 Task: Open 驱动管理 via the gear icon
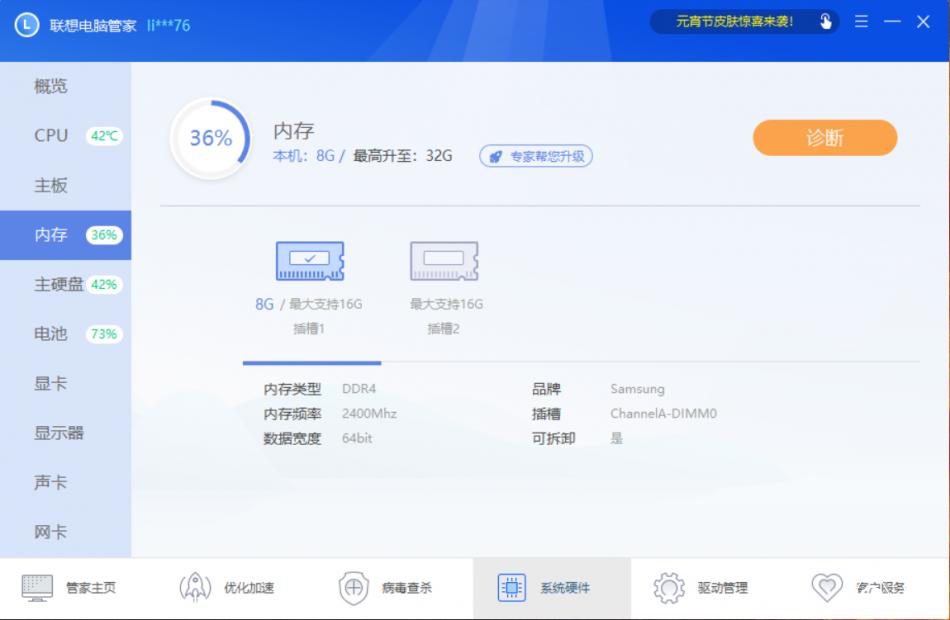click(x=668, y=586)
